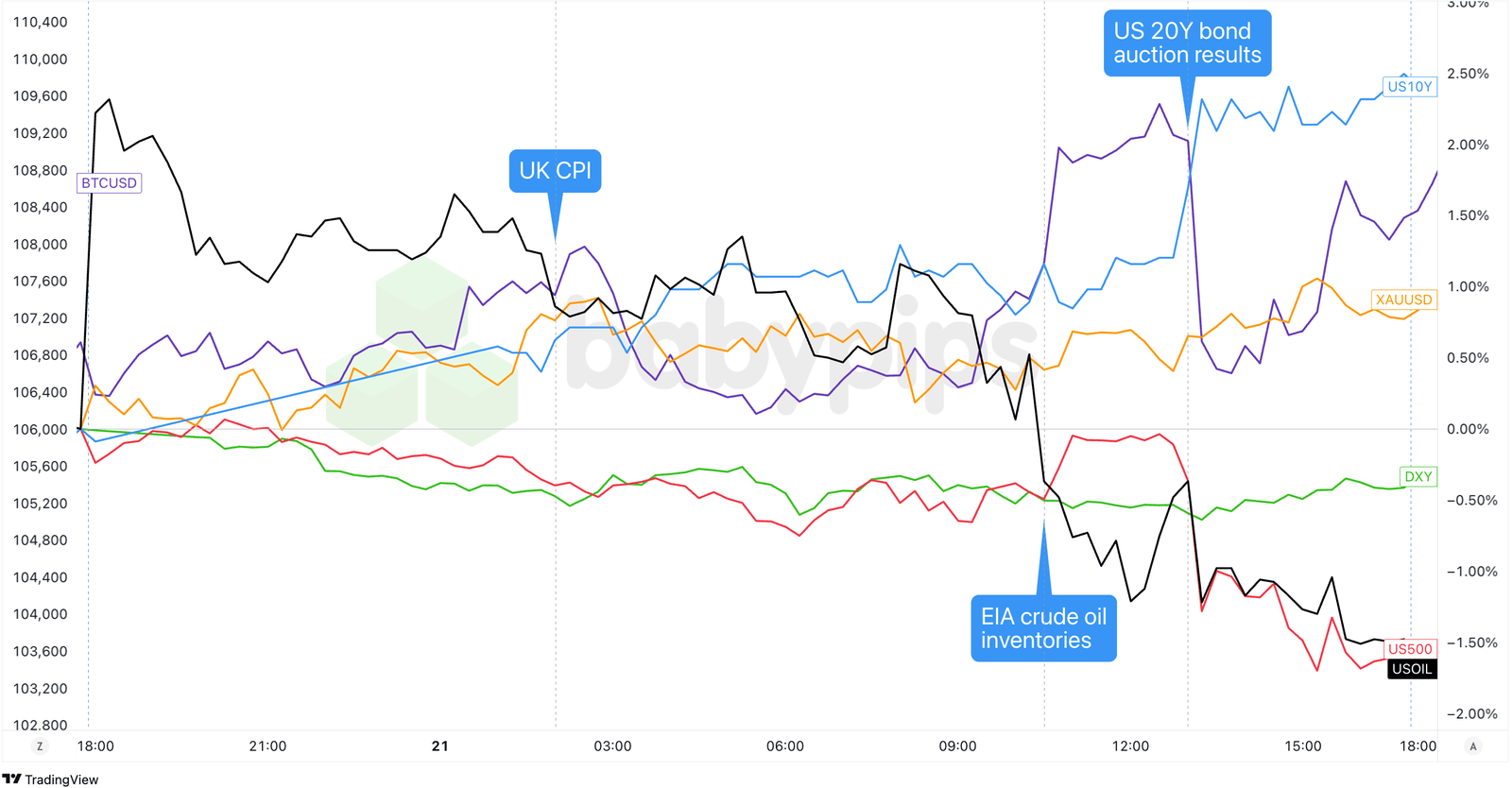Click the DXY series label
Screen dimensions: 1512x788
(x=1417, y=476)
